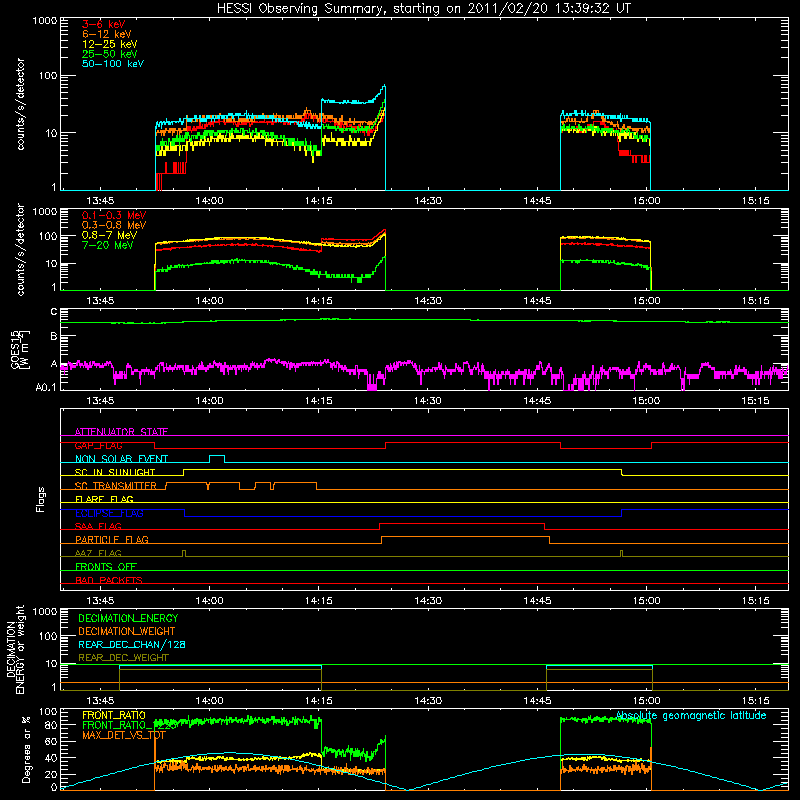The image size is (800, 800).
Task: Click the DECIMATION_WEIGHT legend label
Action: pyautogui.click(x=127, y=631)
